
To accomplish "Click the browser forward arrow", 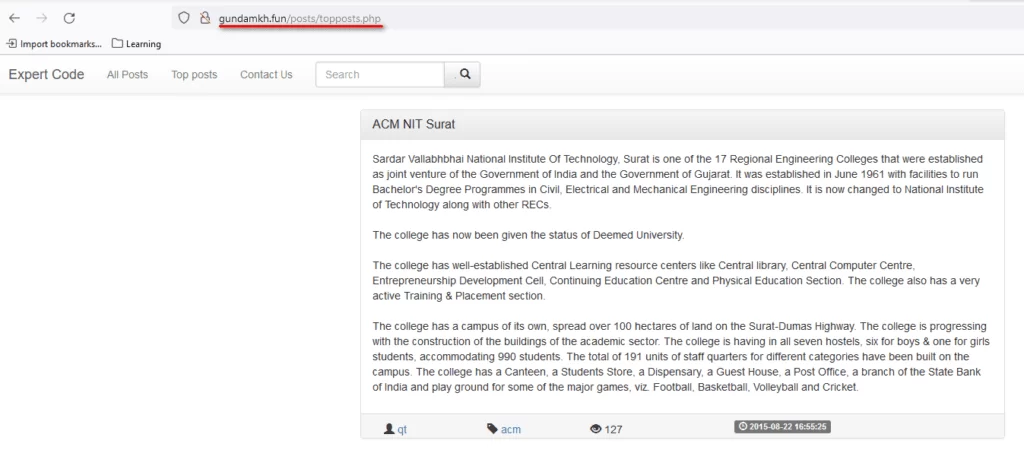I will [x=42, y=18].
